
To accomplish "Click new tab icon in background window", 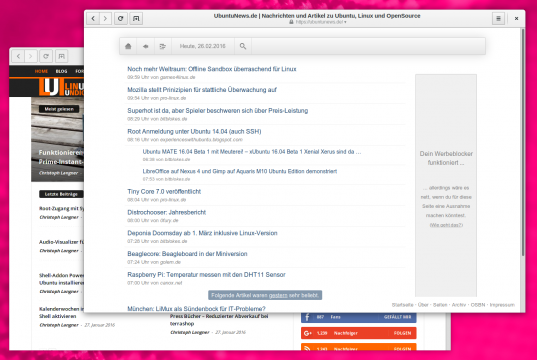I will coord(61,56).
